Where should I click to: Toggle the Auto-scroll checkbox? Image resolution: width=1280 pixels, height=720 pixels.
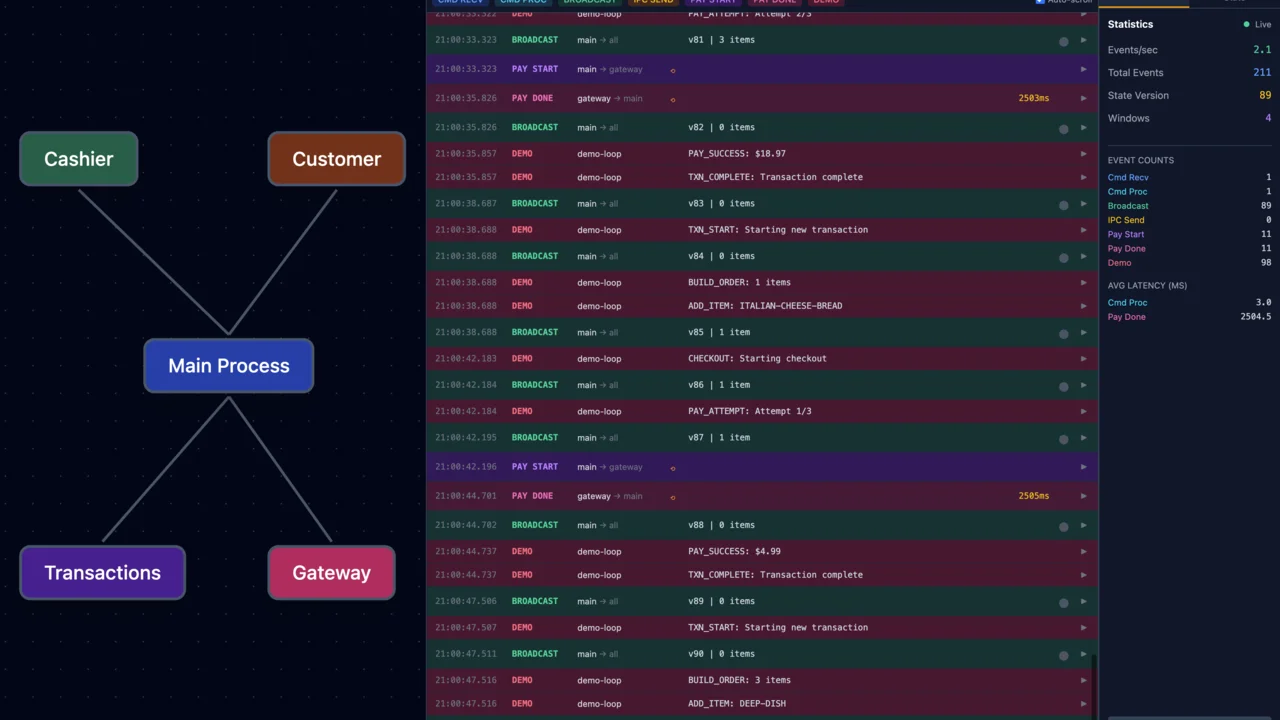click(1040, 2)
